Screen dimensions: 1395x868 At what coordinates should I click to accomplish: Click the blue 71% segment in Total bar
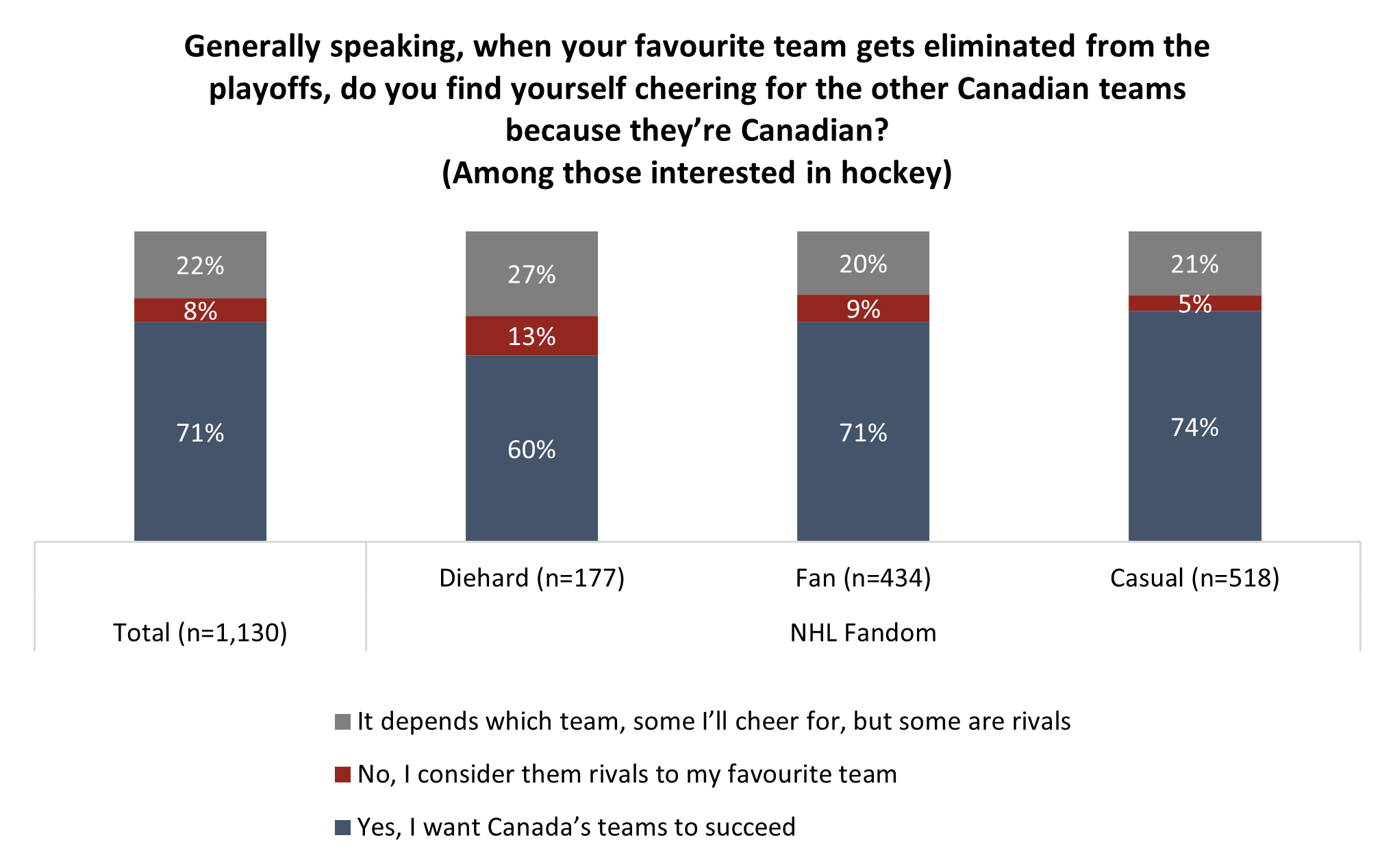coord(200,431)
